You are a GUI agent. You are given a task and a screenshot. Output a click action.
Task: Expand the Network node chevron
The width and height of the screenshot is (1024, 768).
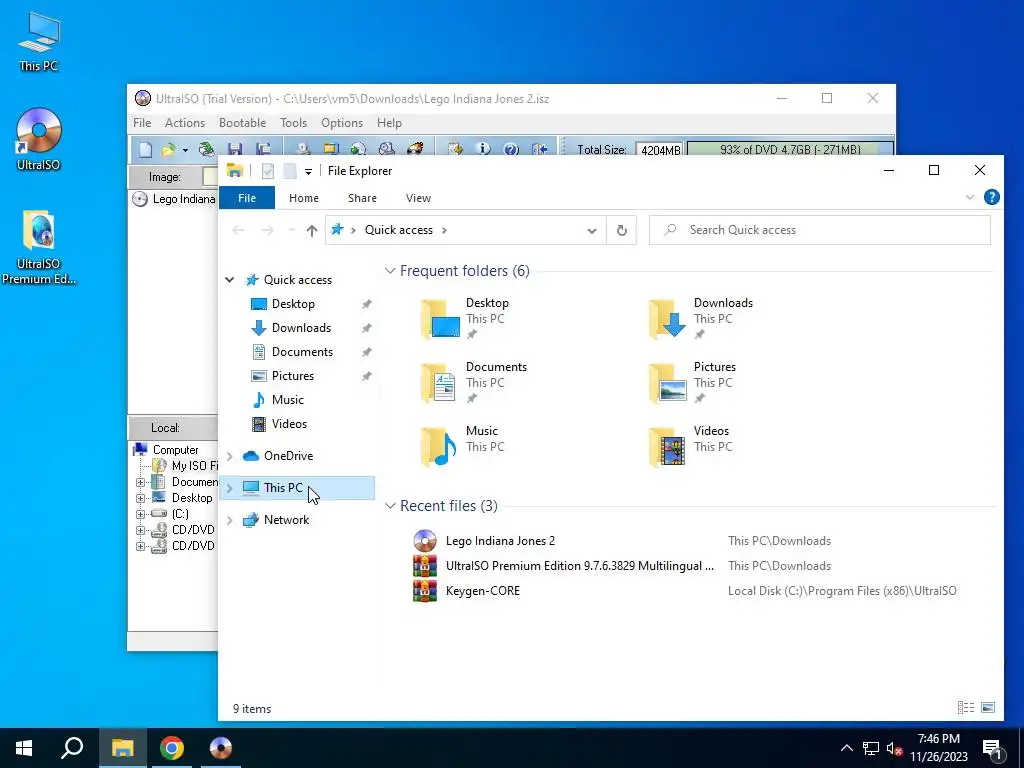point(229,520)
